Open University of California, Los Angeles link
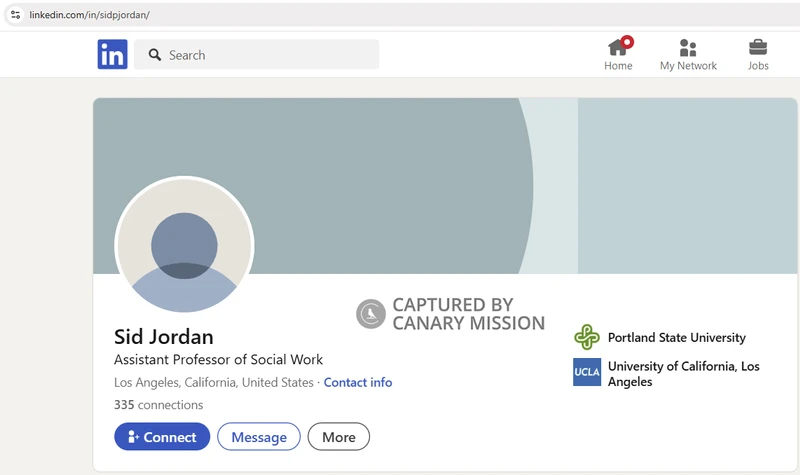Viewport: 800px width, 475px height. point(683,374)
